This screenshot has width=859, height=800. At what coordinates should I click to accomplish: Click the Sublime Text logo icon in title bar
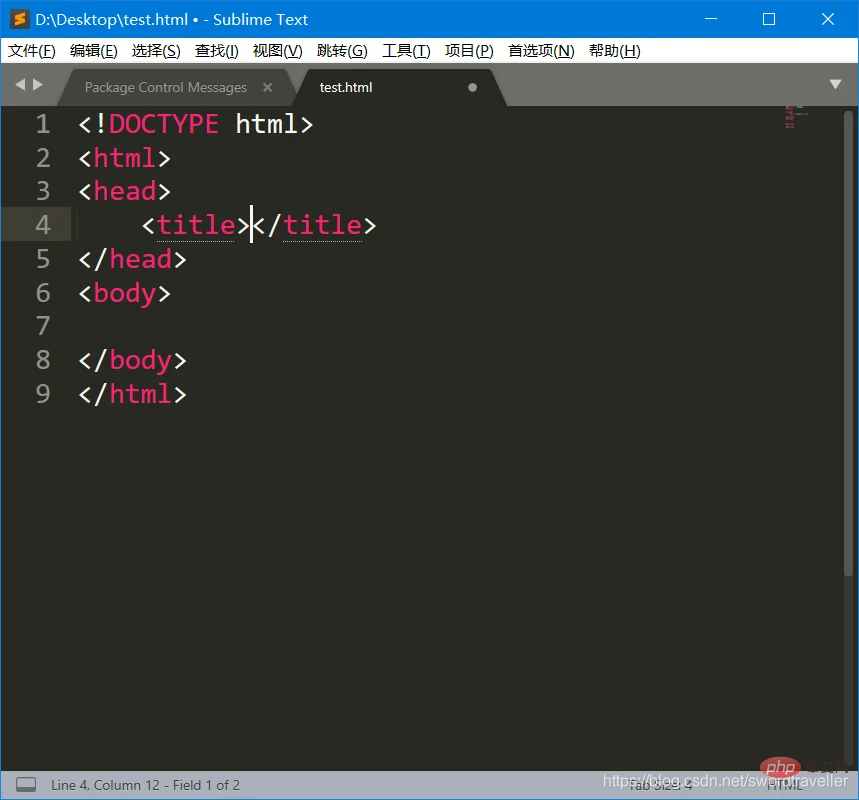pyautogui.click(x=19, y=19)
